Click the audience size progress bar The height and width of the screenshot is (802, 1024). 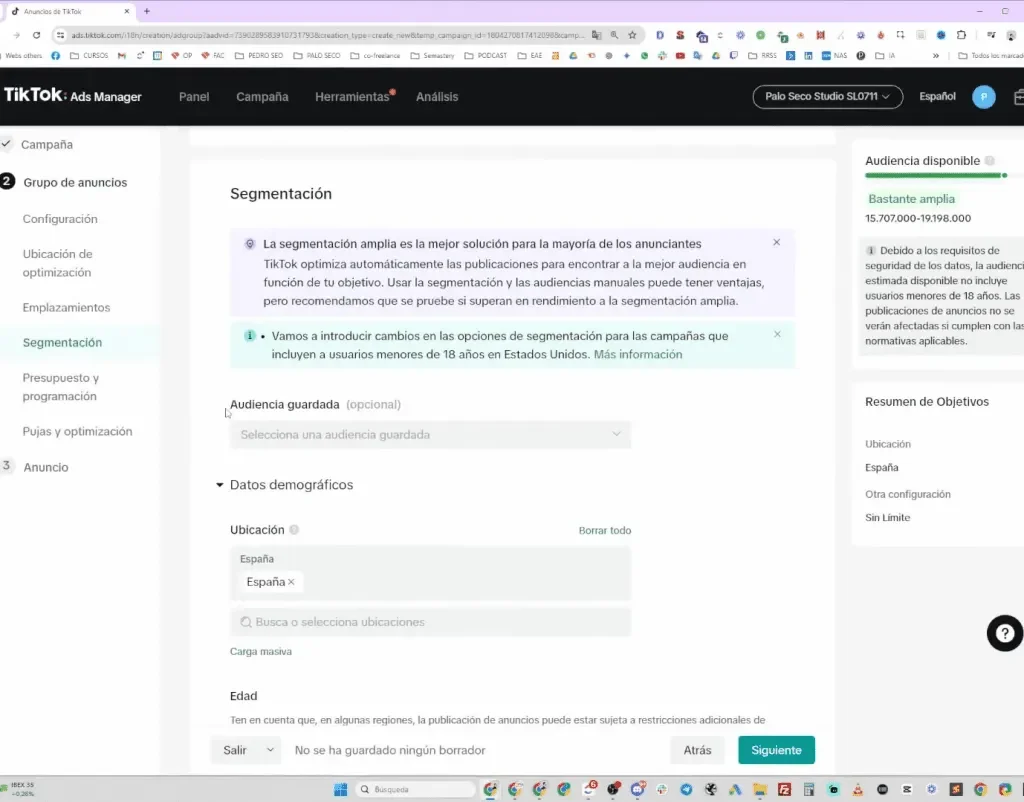pyautogui.click(x=936, y=175)
